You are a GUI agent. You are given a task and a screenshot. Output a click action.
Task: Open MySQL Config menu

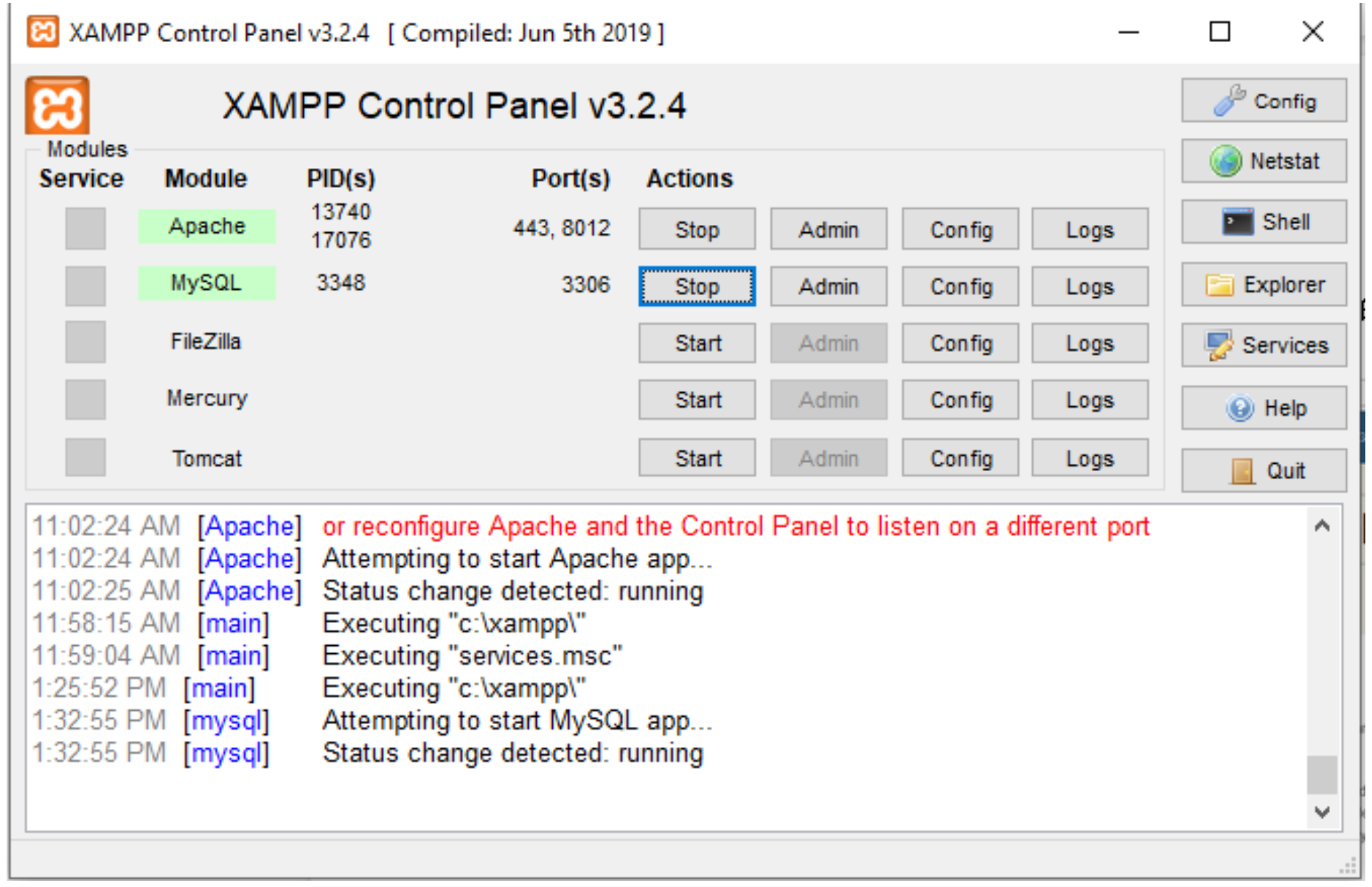pyautogui.click(x=961, y=286)
